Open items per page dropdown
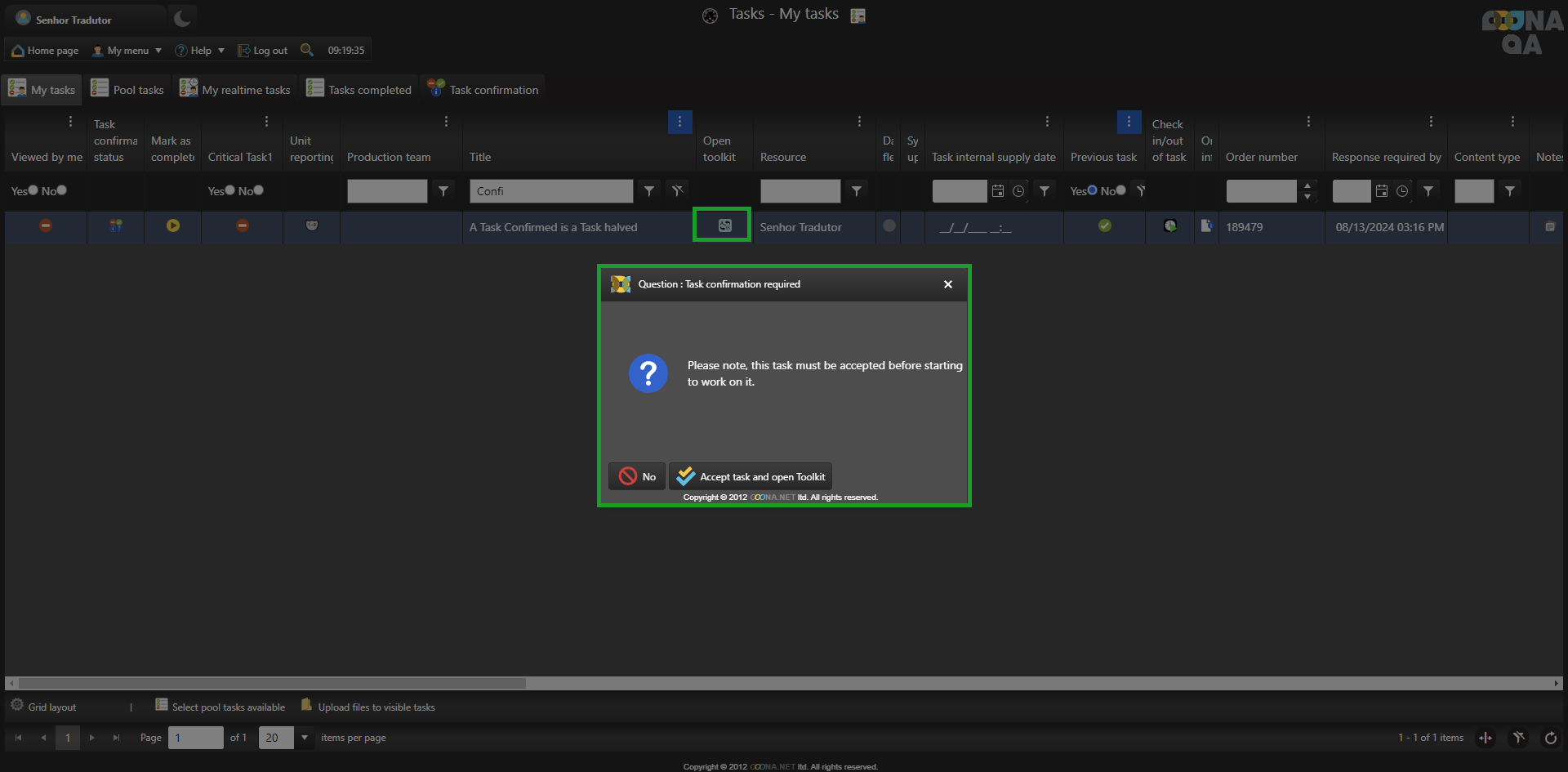The image size is (1568, 772). [x=305, y=738]
